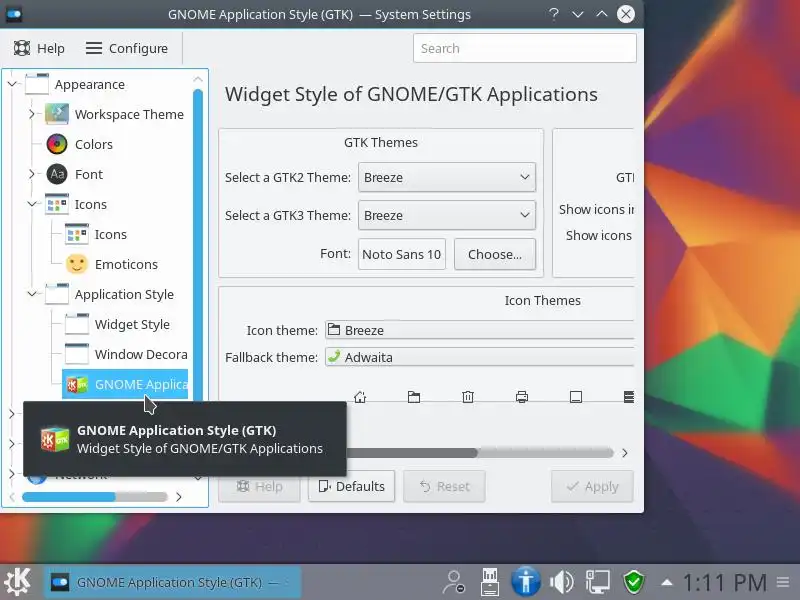Click the trash preview icon
The width and height of the screenshot is (800, 600).
pos(468,397)
